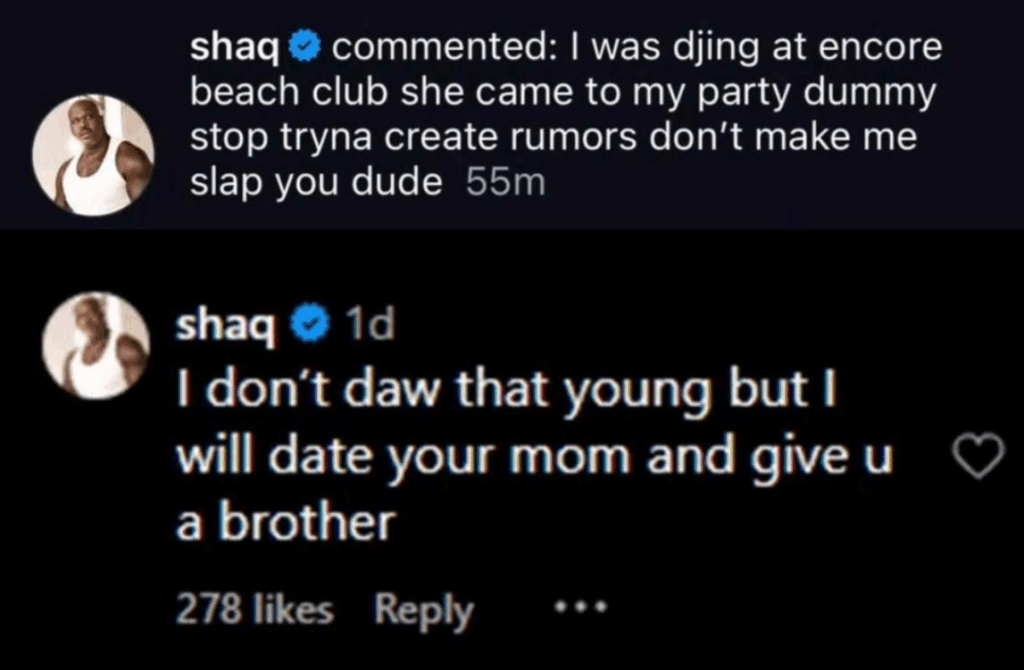Click the 'a brother' text line
1024x670 pixels.
point(286,522)
